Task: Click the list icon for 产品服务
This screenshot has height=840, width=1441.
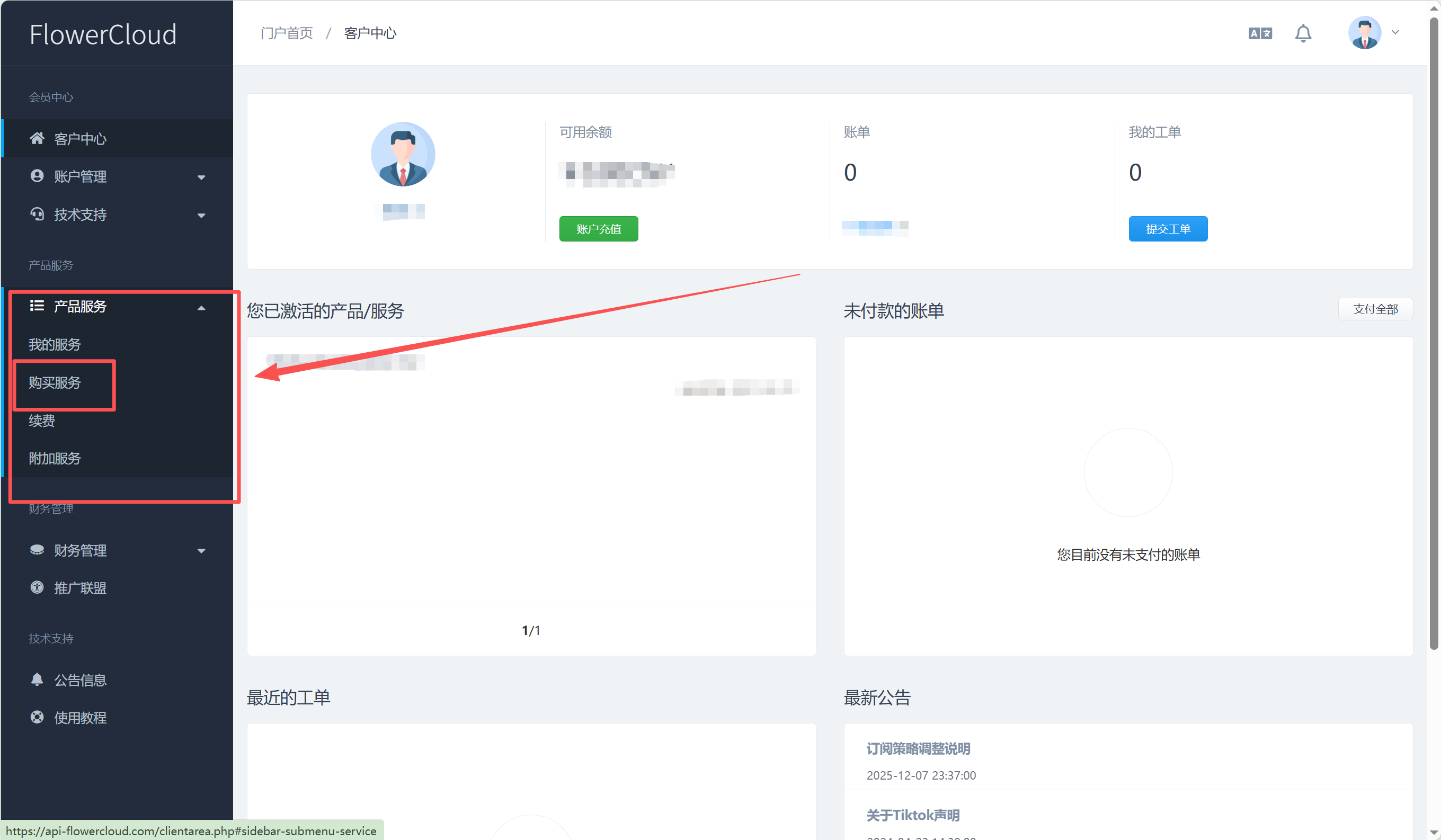Action: pyautogui.click(x=37, y=306)
